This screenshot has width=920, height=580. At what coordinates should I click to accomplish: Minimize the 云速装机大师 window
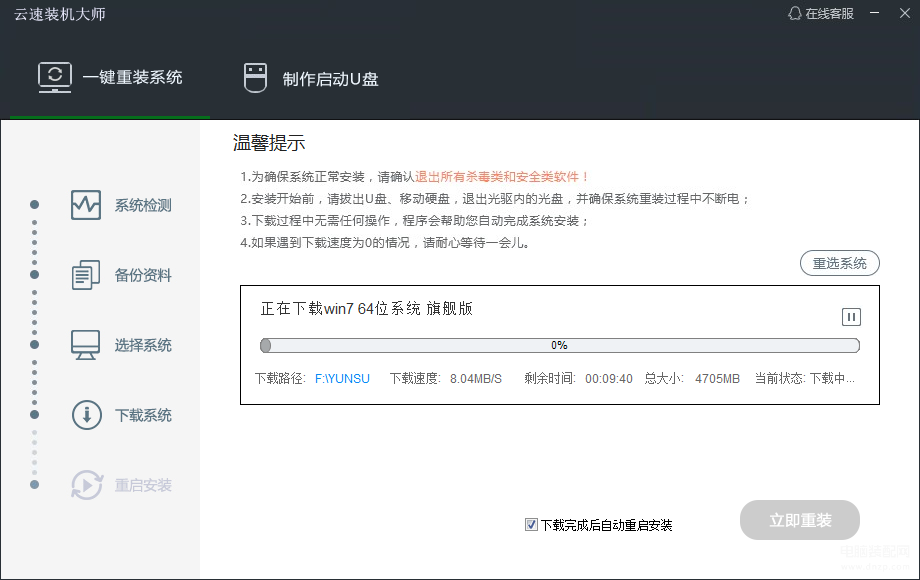coord(874,13)
